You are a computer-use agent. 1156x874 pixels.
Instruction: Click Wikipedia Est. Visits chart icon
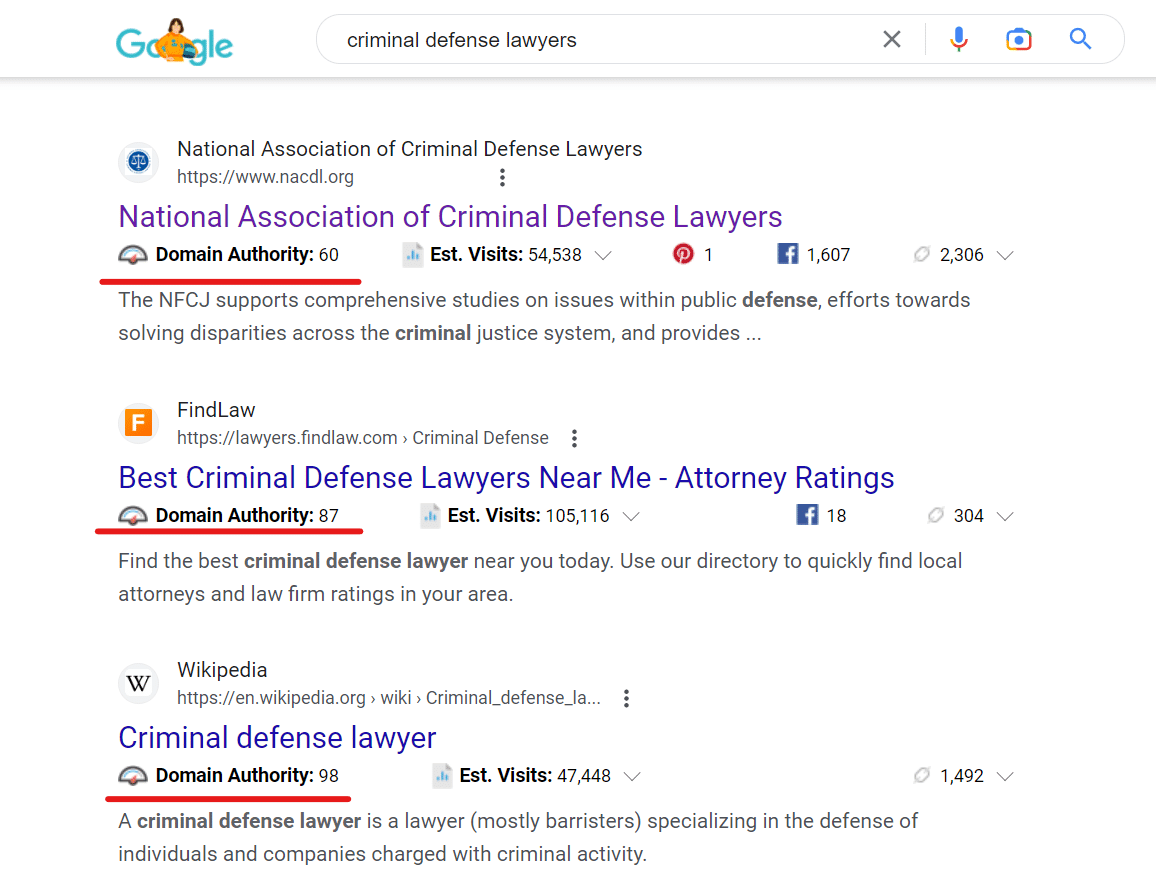point(442,776)
